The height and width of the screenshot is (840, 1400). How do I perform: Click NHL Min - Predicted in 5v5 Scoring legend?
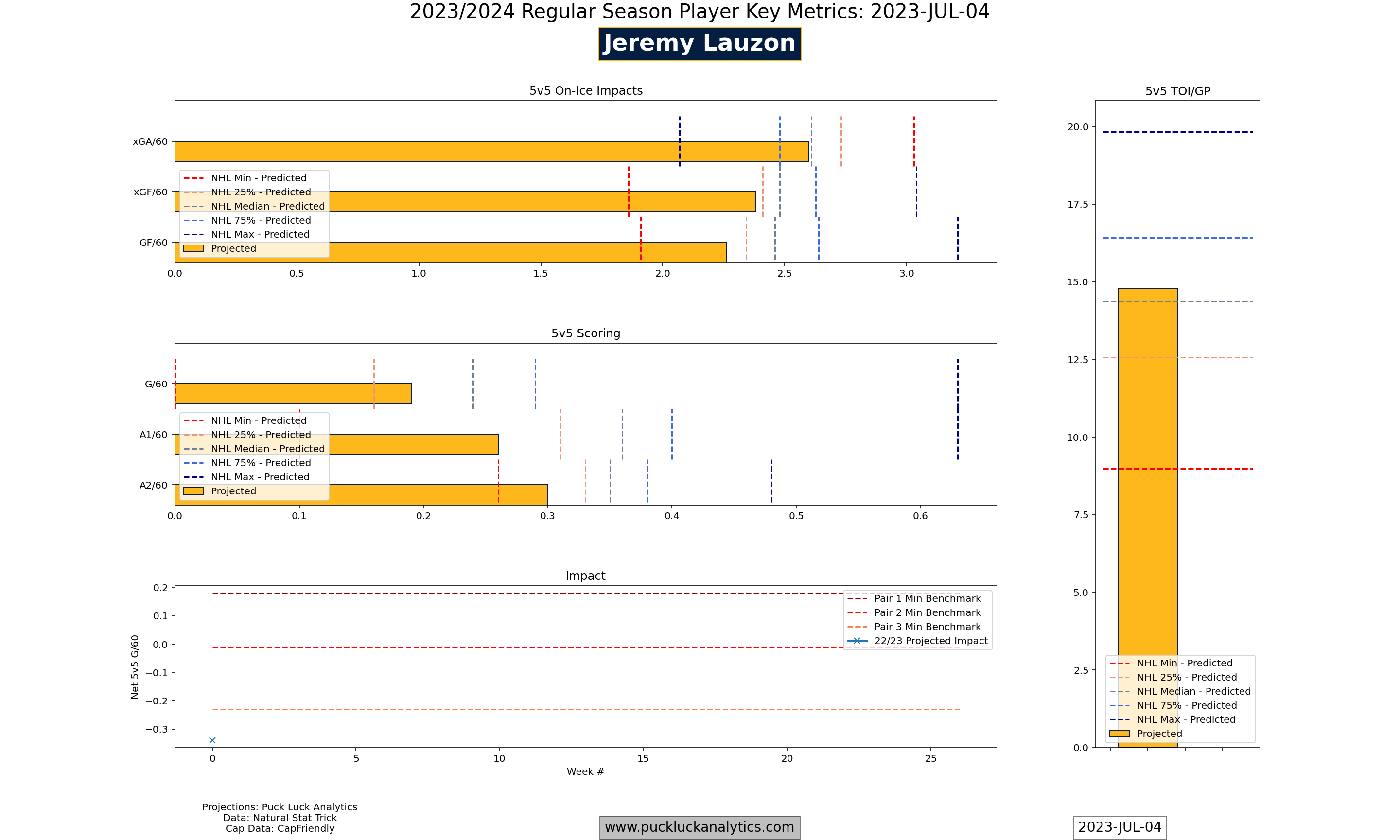[x=258, y=420]
